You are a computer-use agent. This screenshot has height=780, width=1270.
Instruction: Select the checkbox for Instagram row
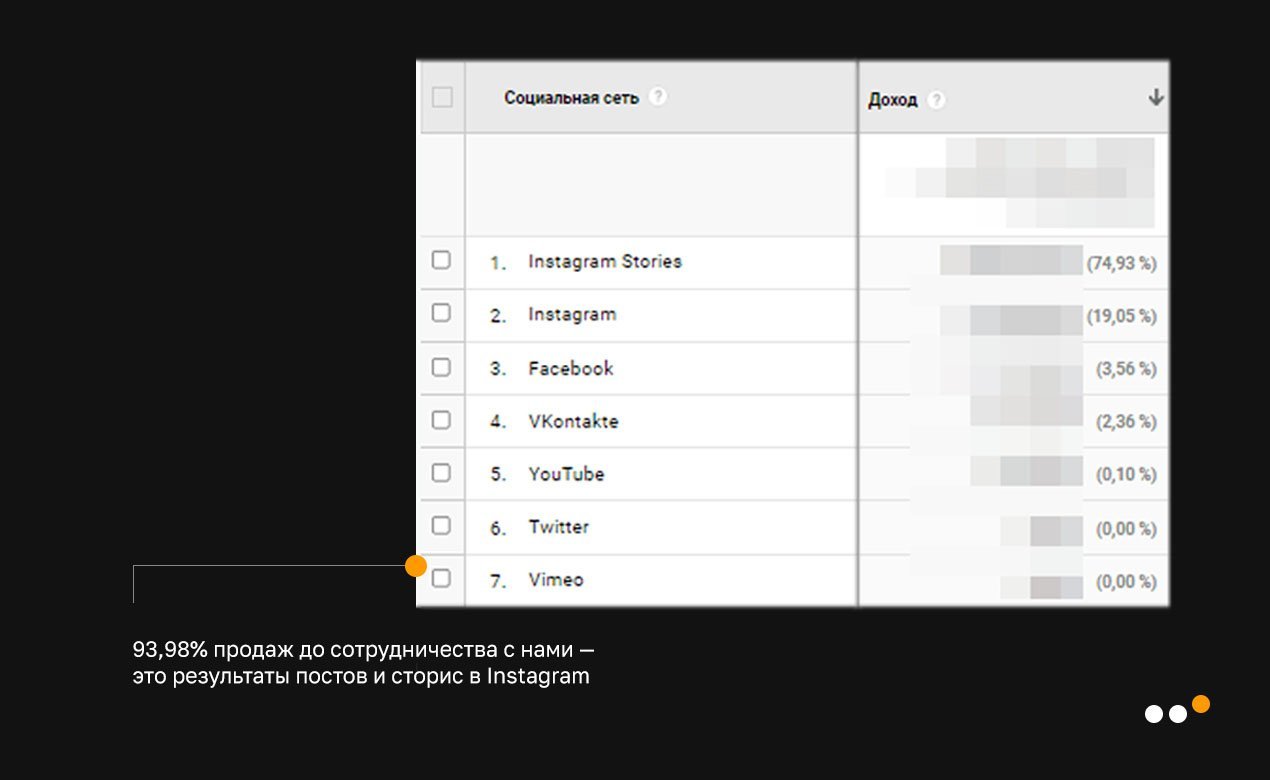click(x=441, y=313)
